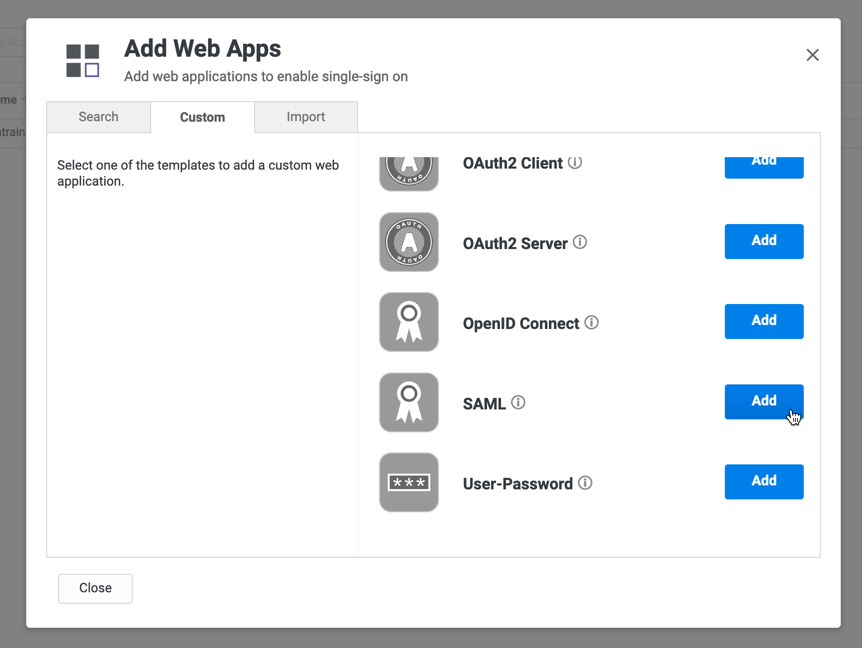The width and height of the screenshot is (862, 648).
Task: Click the OAuth2 Client template icon
Action: pos(409,171)
